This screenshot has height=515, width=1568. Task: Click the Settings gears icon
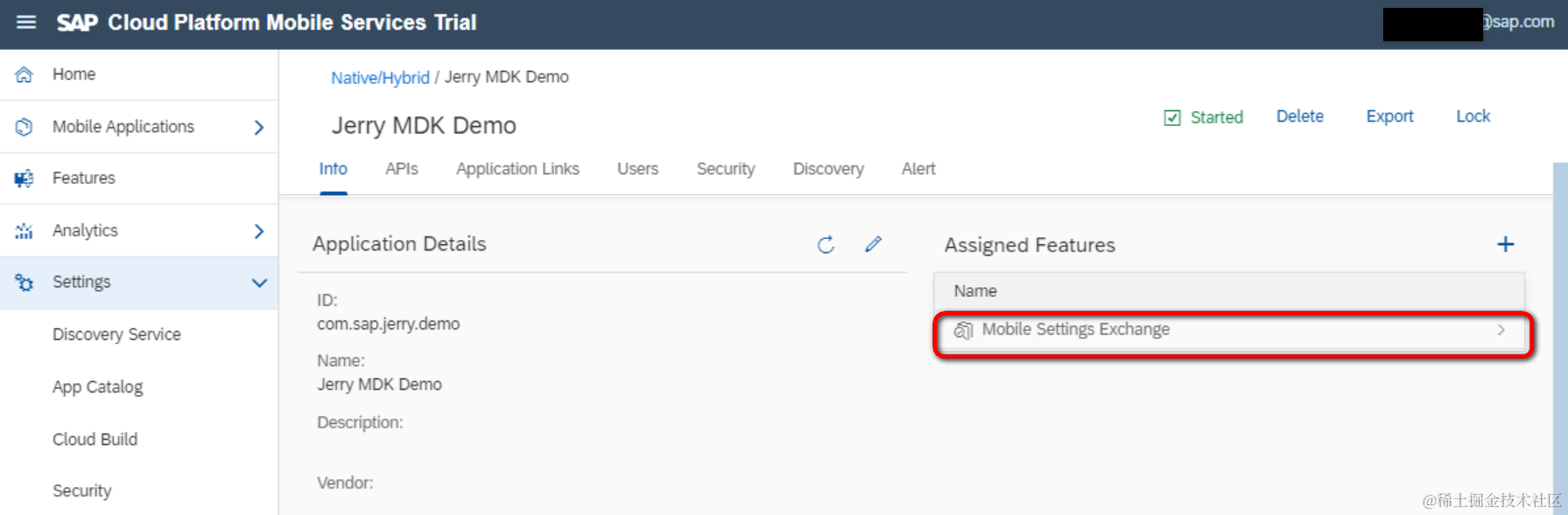(25, 283)
